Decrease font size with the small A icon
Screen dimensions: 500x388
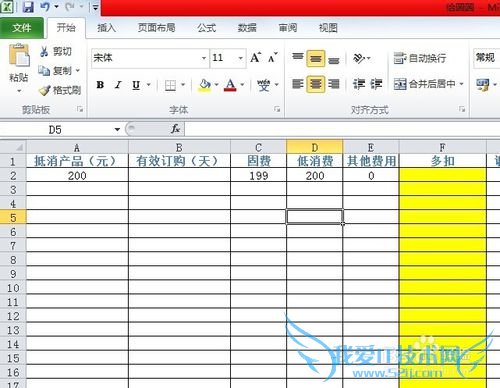point(273,58)
